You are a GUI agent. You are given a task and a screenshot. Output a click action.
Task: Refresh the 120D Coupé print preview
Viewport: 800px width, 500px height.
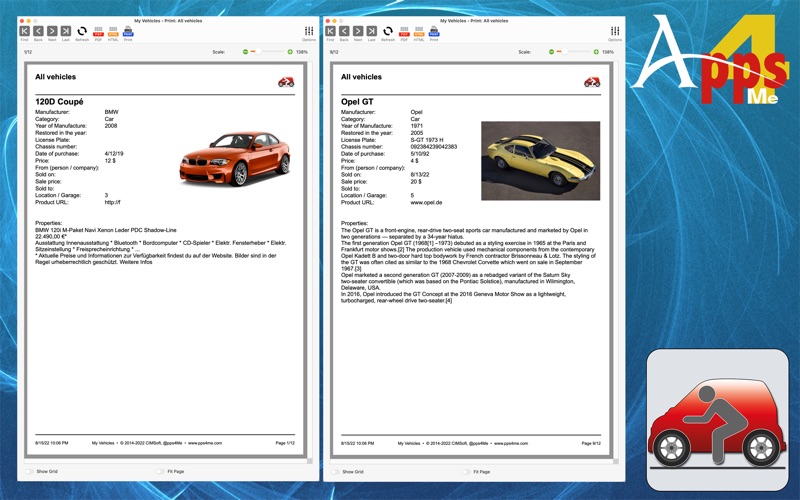pyautogui.click(x=81, y=32)
